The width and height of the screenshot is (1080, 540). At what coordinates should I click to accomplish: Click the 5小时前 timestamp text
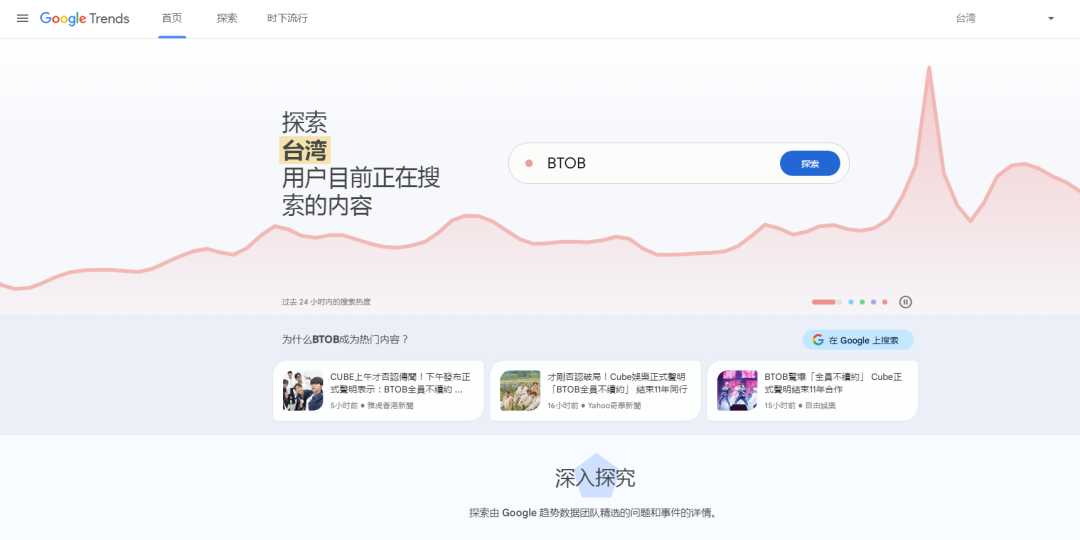[344, 406]
